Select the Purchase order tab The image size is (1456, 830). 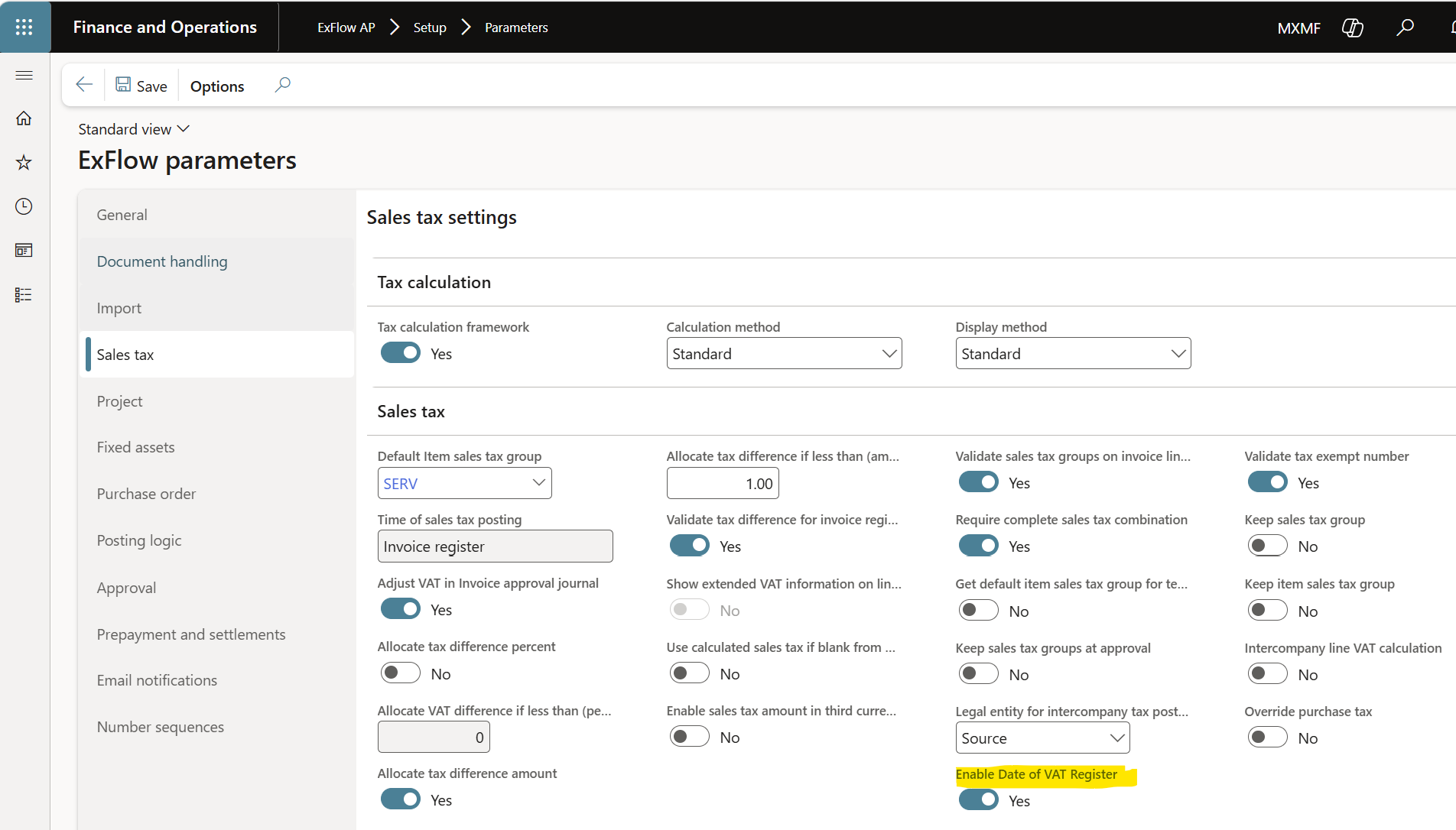coord(217,494)
